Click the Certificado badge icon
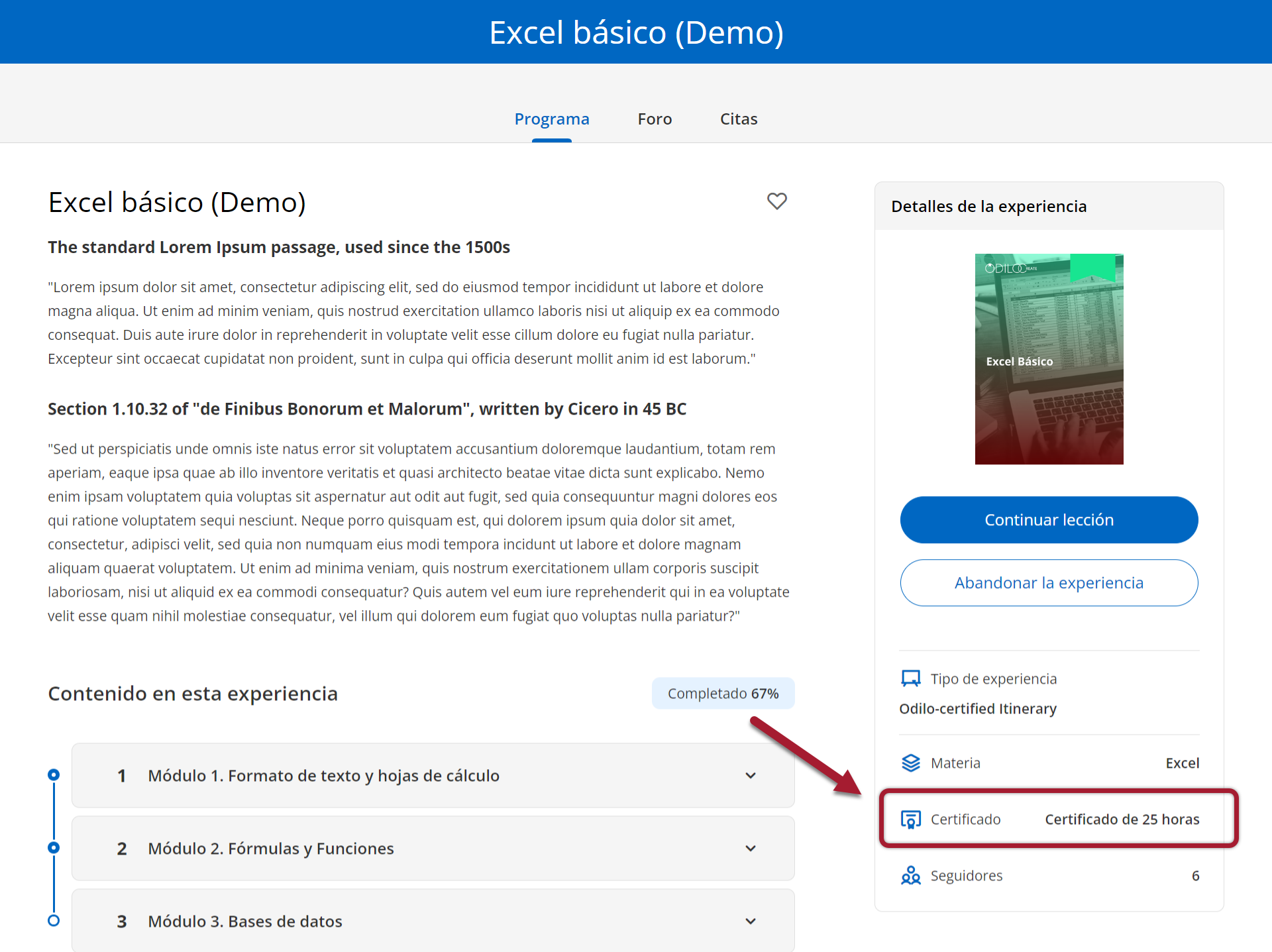The width and height of the screenshot is (1272, 952). coord(911,820)
